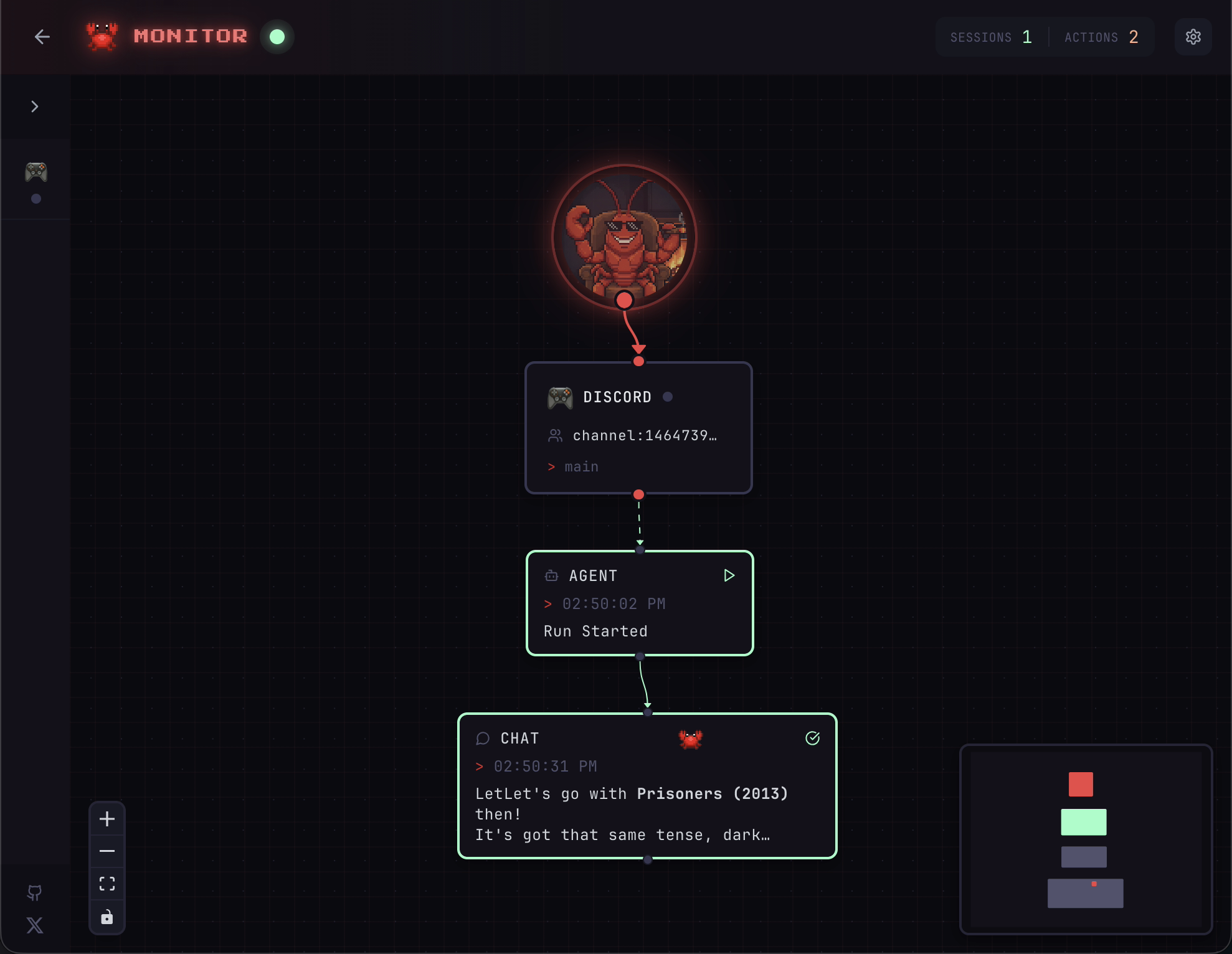Expand the main branch in Discord node
The height and width of the screenshot is (954, 1232).
coord(573,467)
